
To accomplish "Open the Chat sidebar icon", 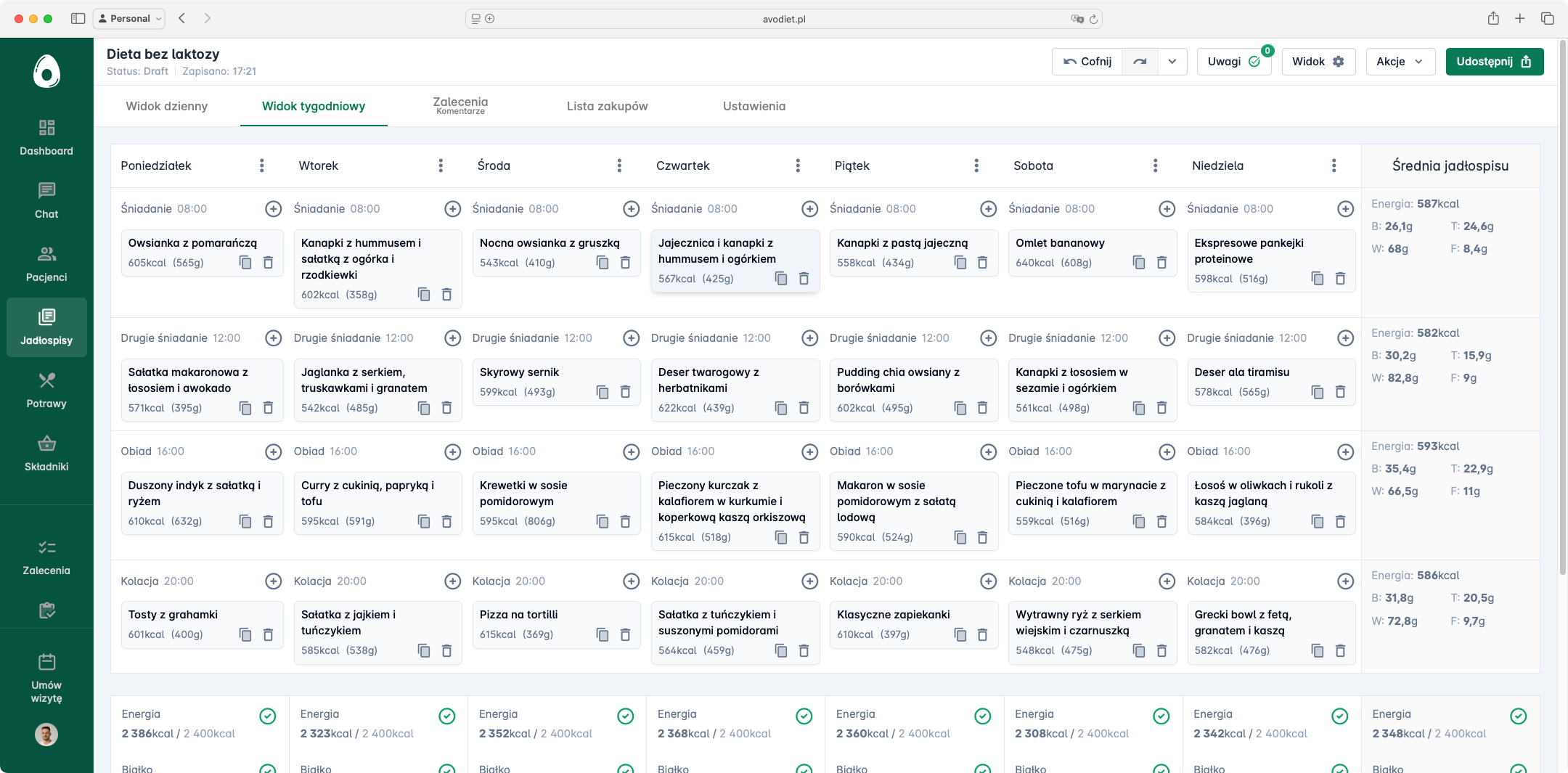I will pyautogui.click(x=46, y=200).
